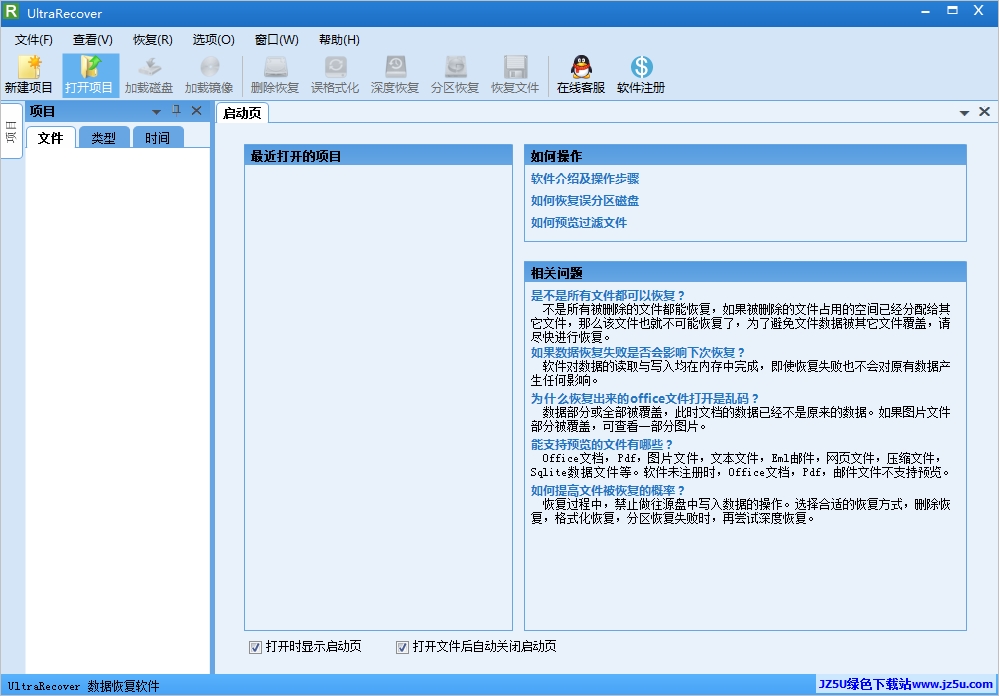
Task: Click the 如何操作 section header
Action: [x=745, y=156]
